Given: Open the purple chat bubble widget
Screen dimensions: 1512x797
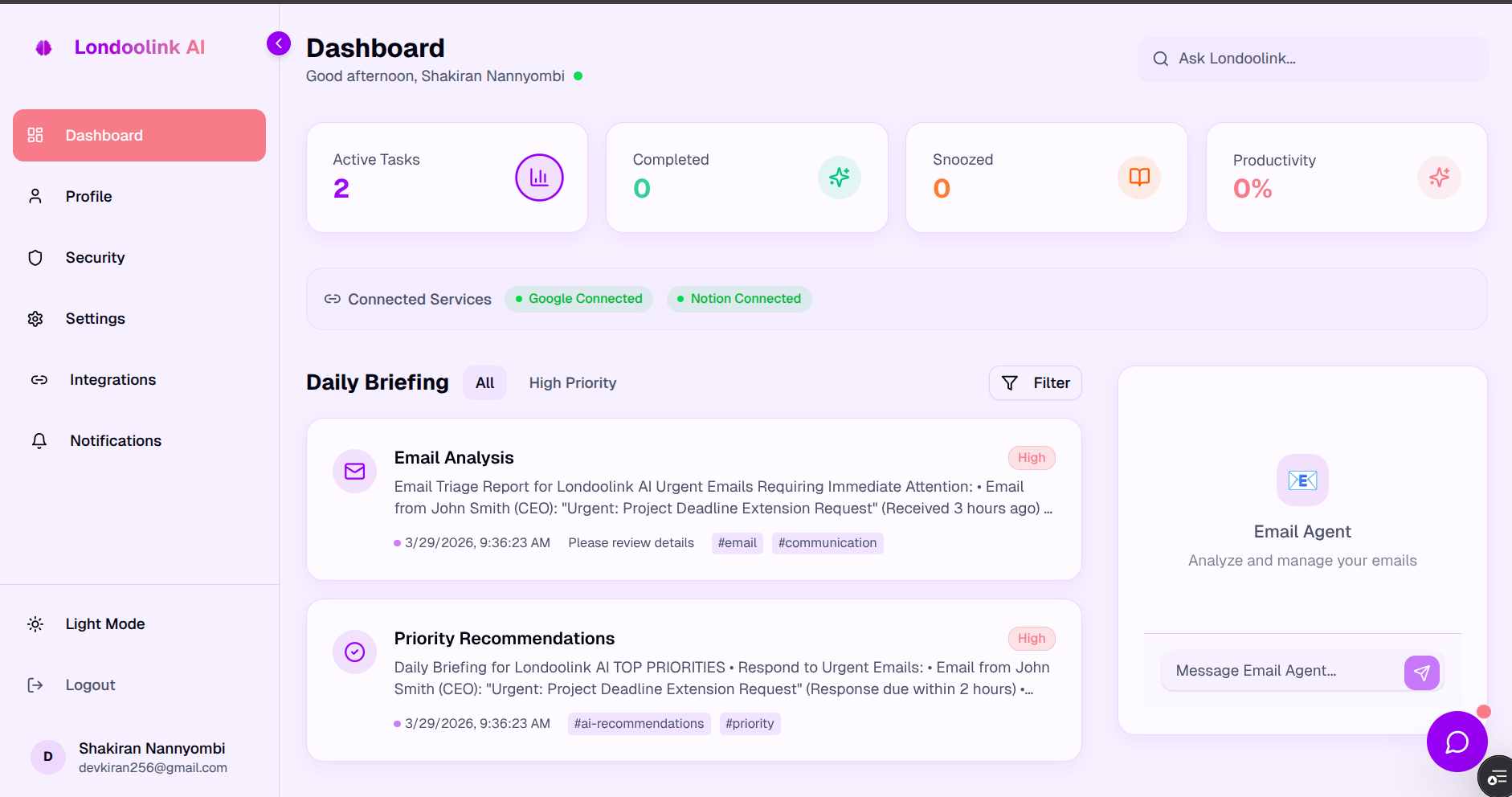Looking at the screenshot, I should (x=1457, y=742).
